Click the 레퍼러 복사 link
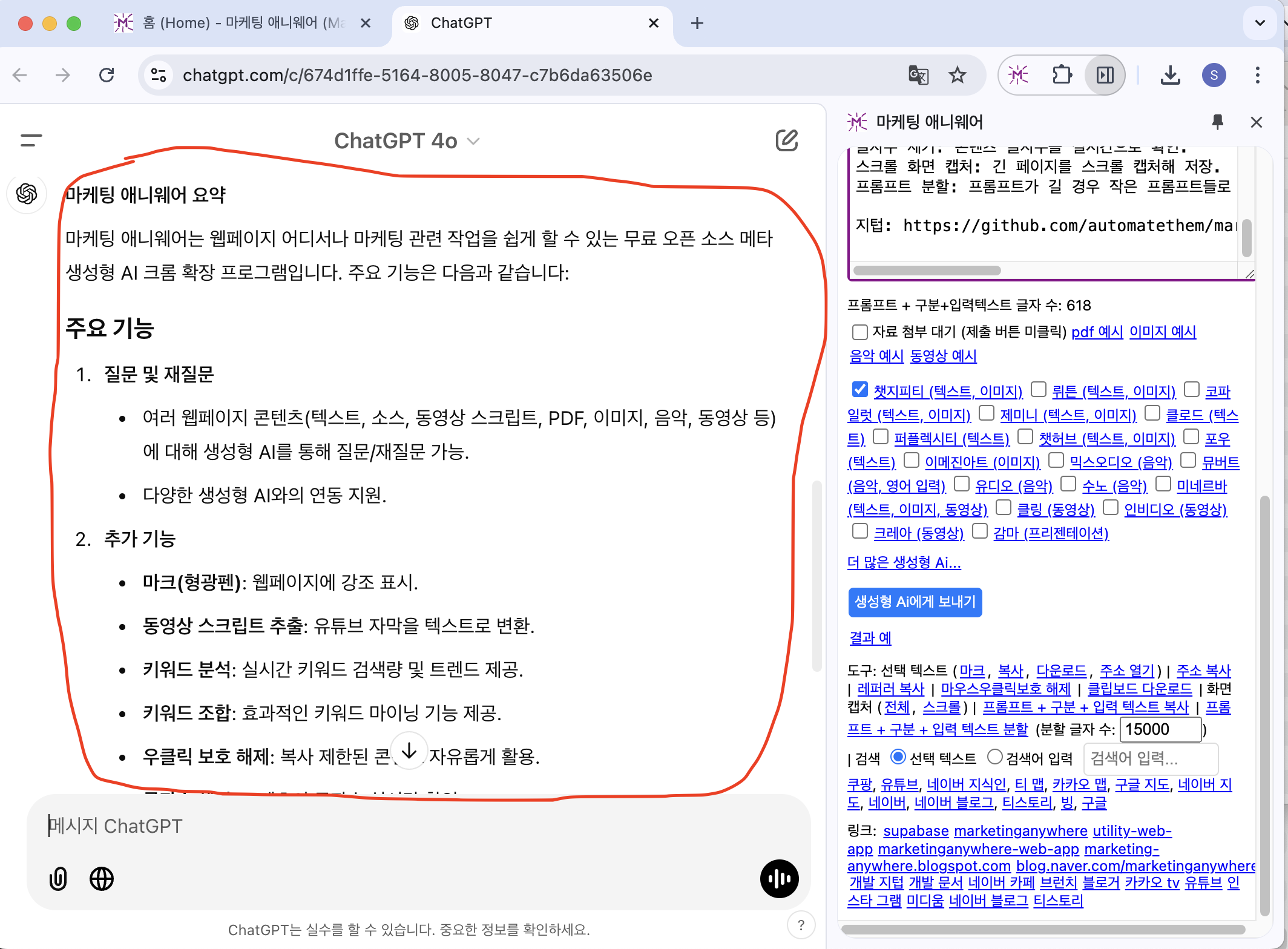 tap(891, 689)
